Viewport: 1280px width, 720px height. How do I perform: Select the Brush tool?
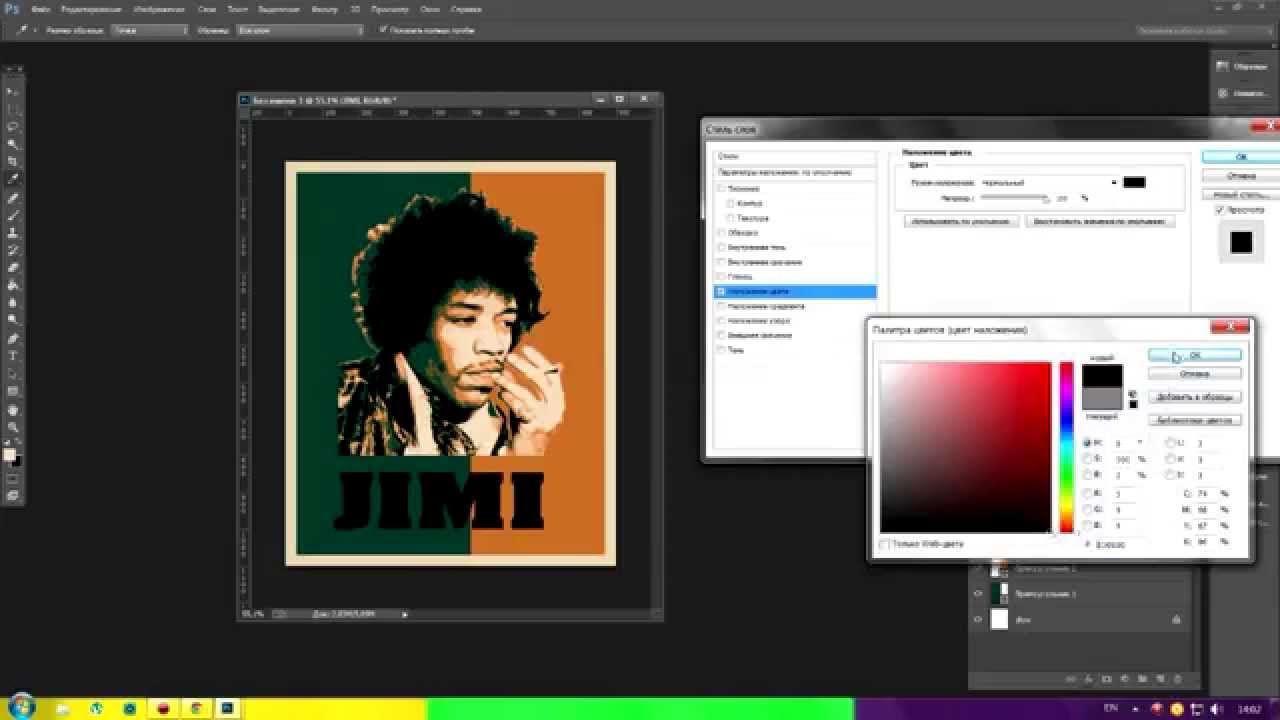click(x=13, y=215)
